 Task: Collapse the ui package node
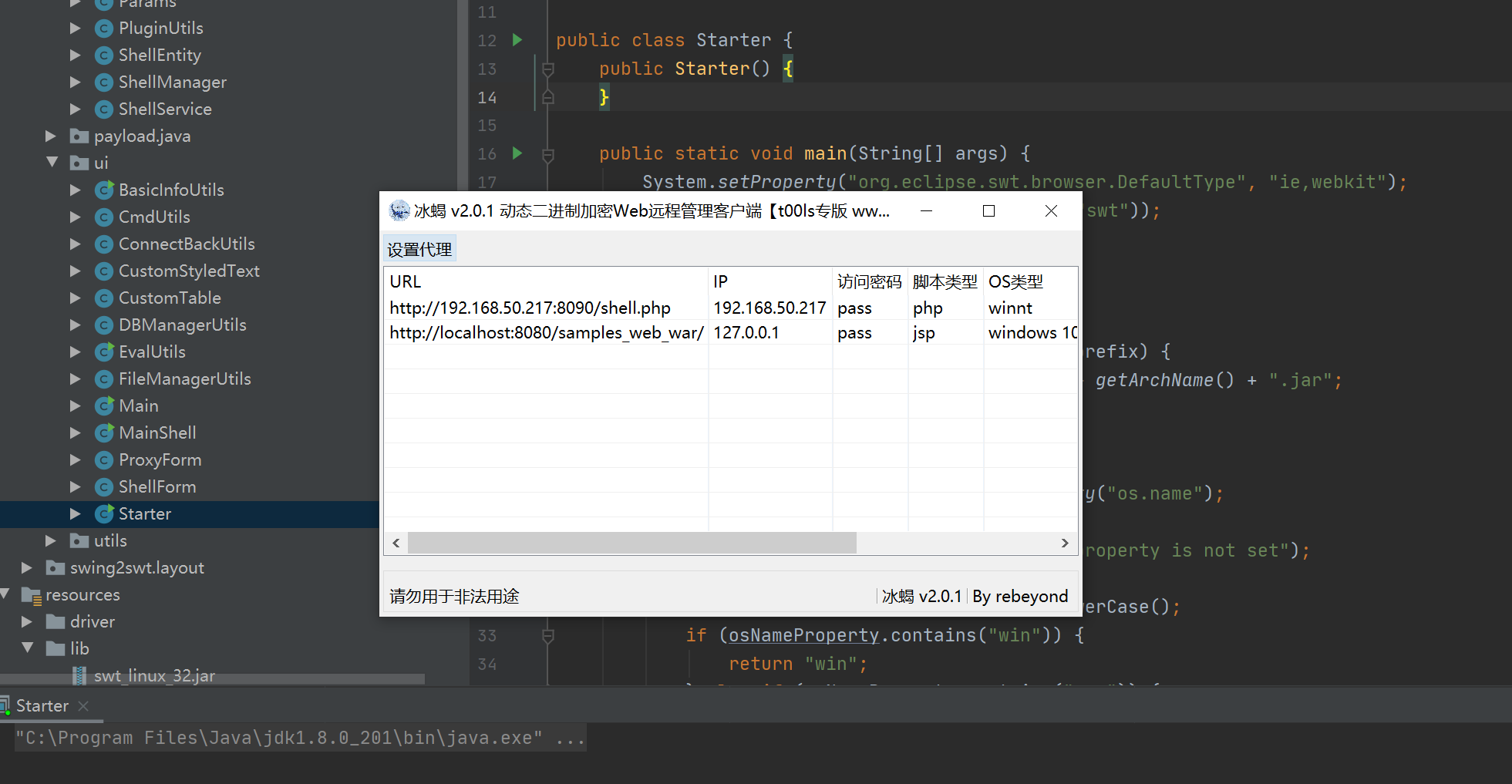click(x=52, y=163)
